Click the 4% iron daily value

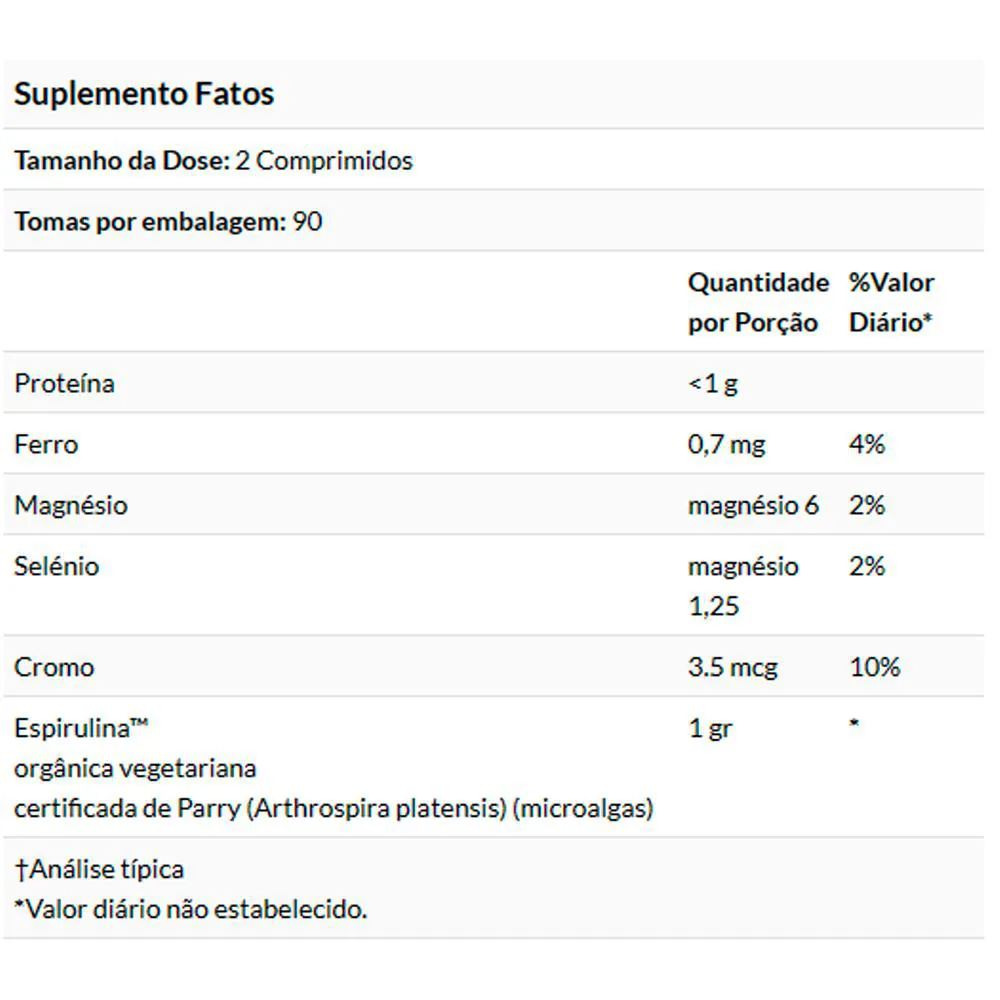click(x=867, y=445)
